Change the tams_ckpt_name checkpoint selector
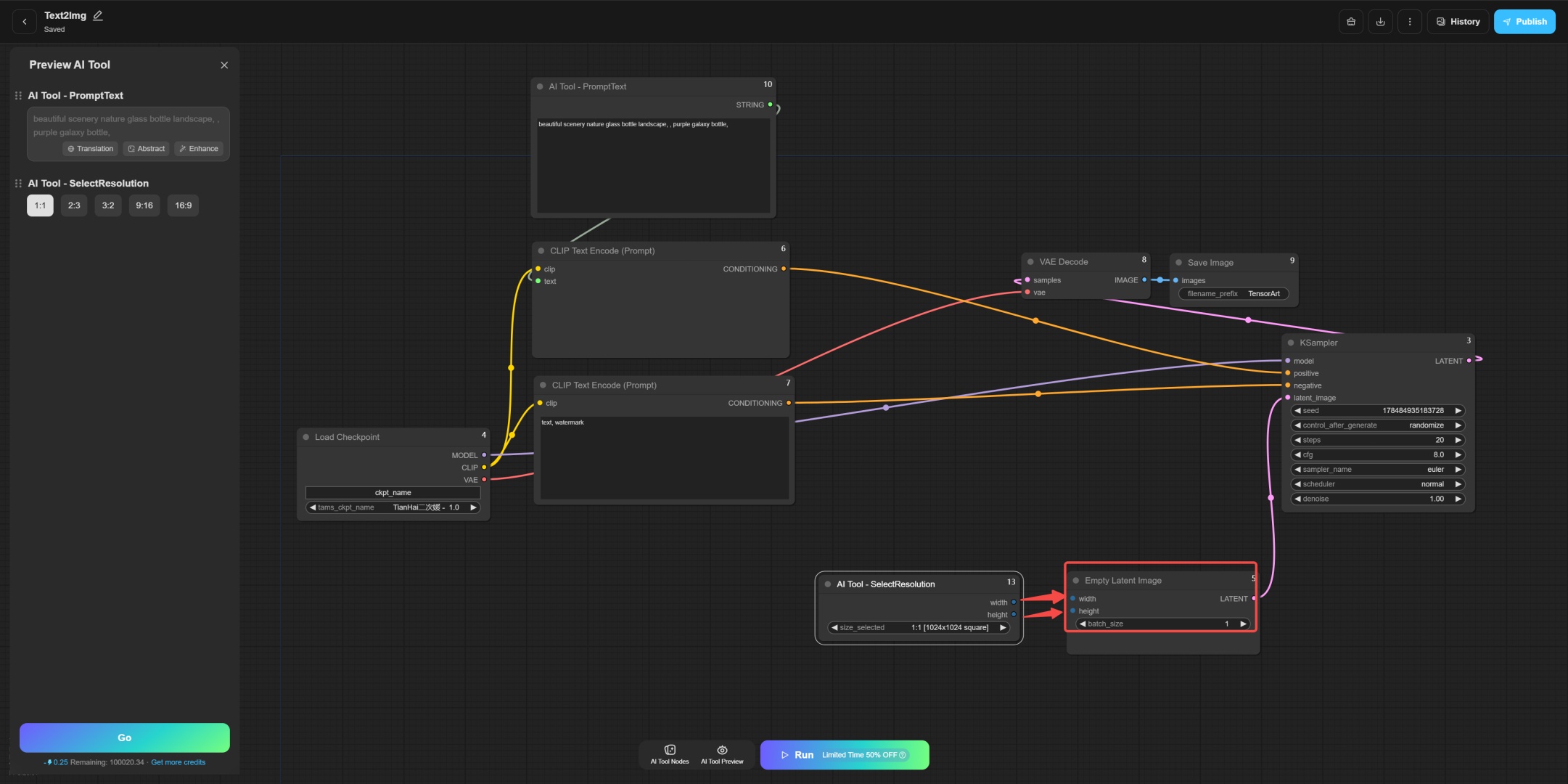The height and width of the screenshot is (784, 1568). pos(393,507)
